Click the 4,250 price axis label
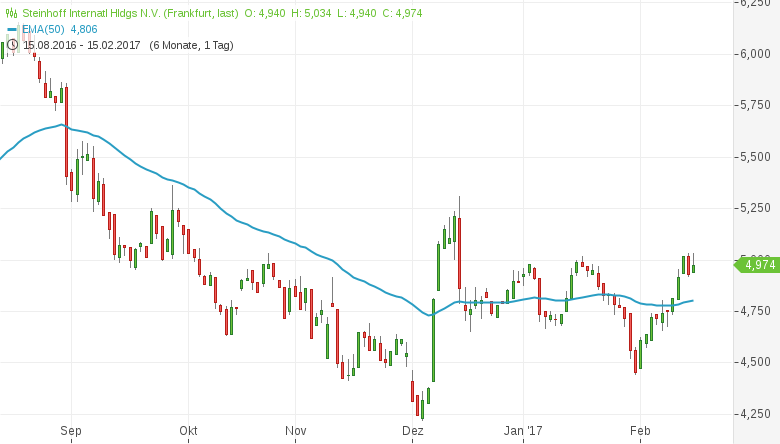Image resolution: width=780 pixels, height=444 pixels. pyautogui.click(x=756, y=414)
